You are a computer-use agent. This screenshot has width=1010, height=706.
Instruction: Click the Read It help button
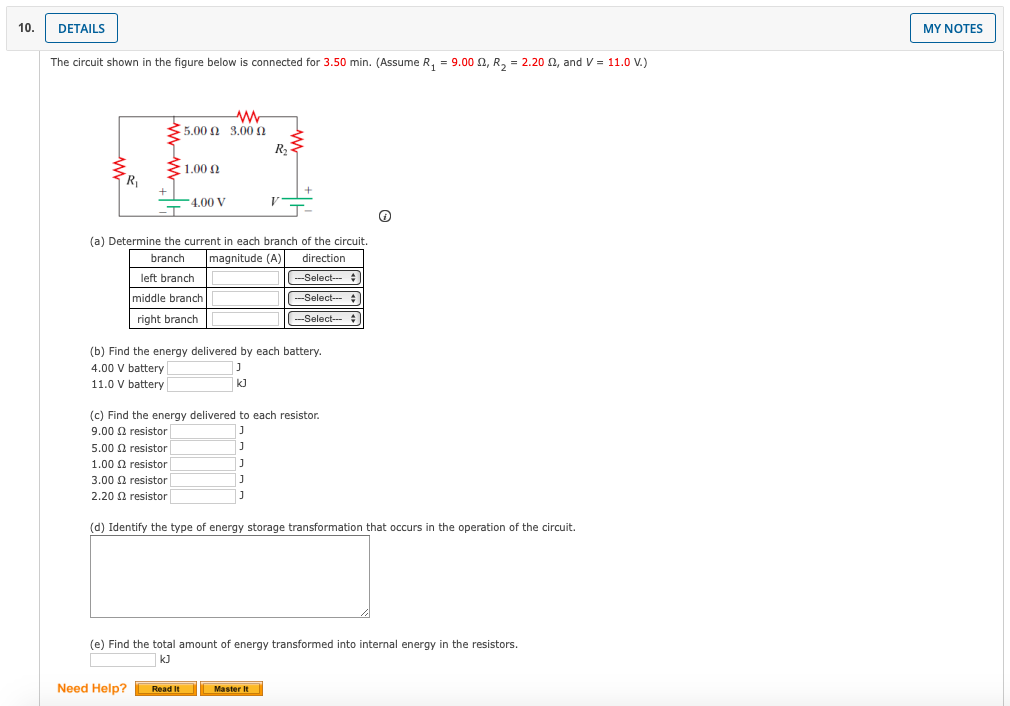point(166,689)
